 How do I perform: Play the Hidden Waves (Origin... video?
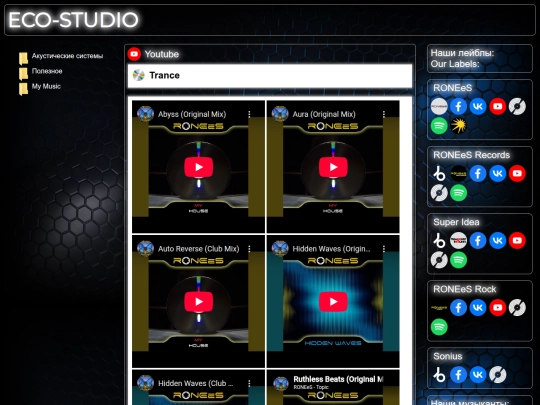pos(333,302)
